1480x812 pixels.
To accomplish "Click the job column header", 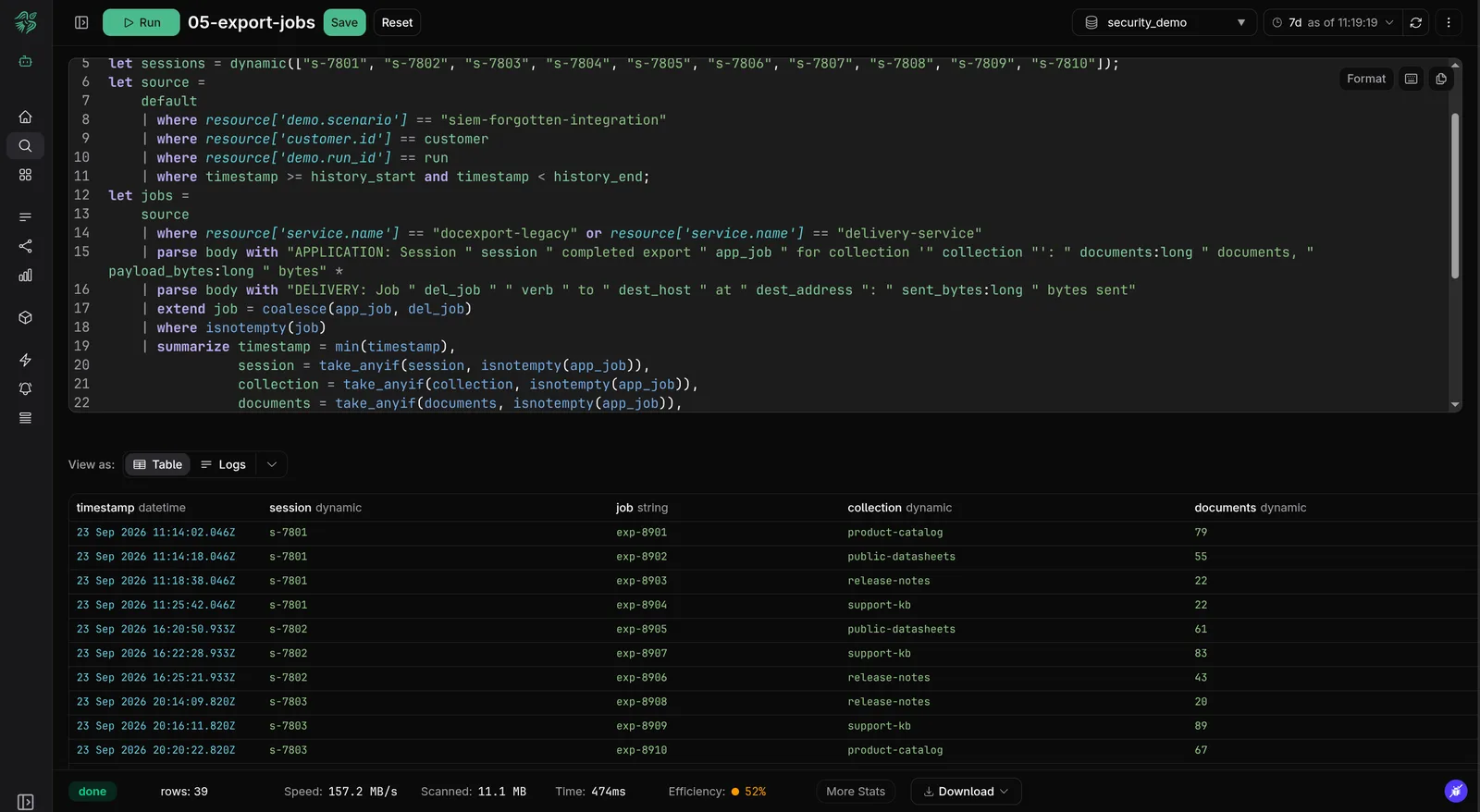I will pos(642,508).
